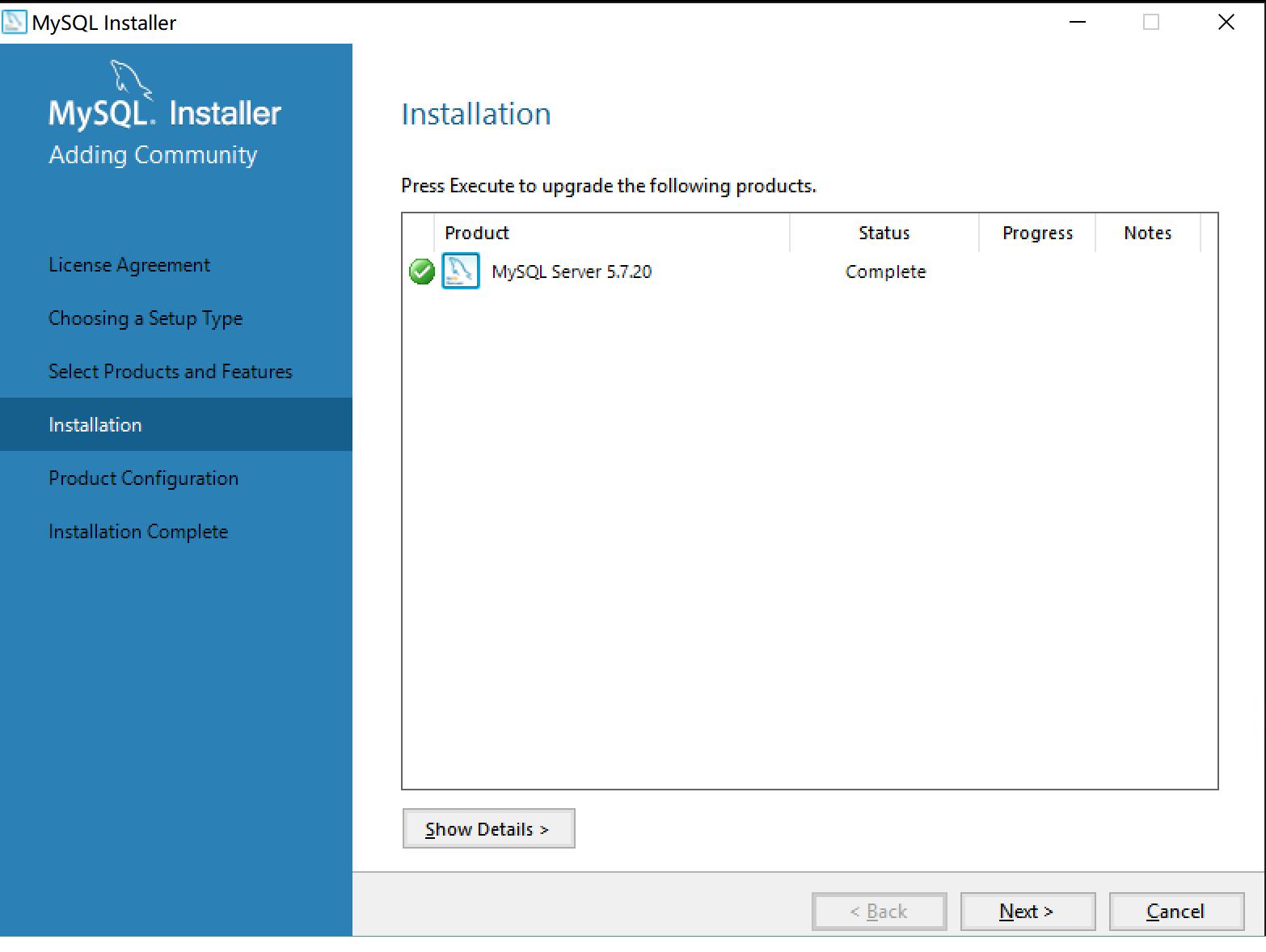Open Product Configuration step
This screenshot has height=952, width=1266.
(x=144, y=478)
